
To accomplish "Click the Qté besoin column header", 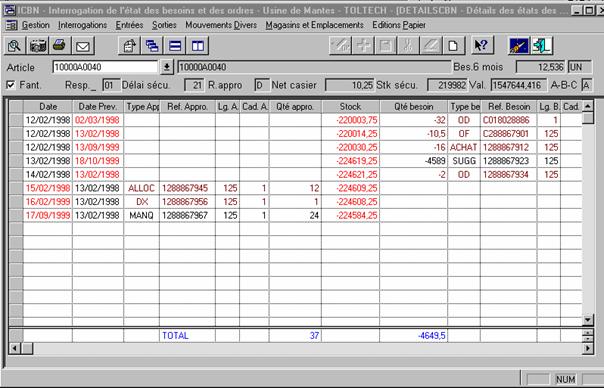I will 414,106.
